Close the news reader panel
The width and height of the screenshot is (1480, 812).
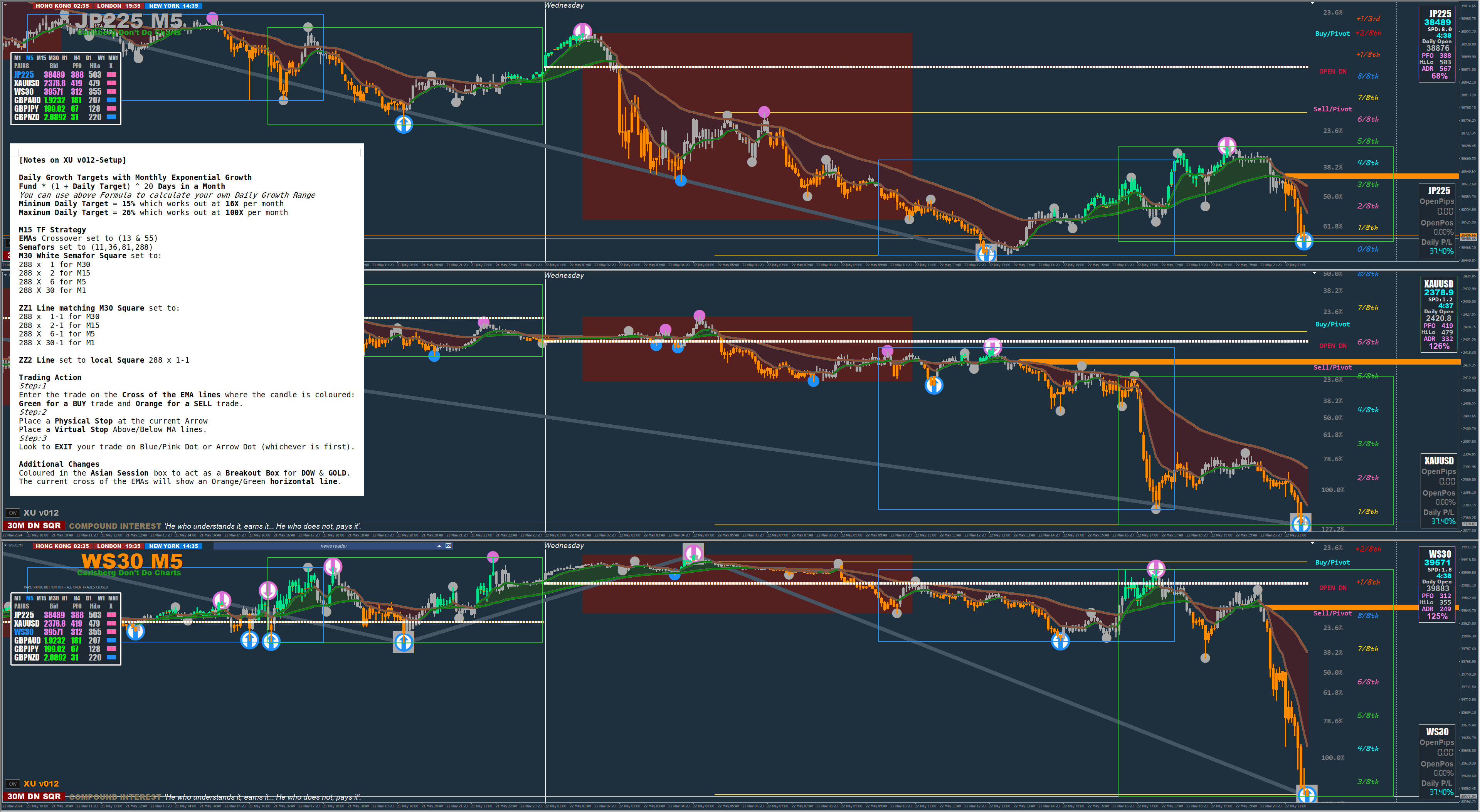click(x=448, y=546)
